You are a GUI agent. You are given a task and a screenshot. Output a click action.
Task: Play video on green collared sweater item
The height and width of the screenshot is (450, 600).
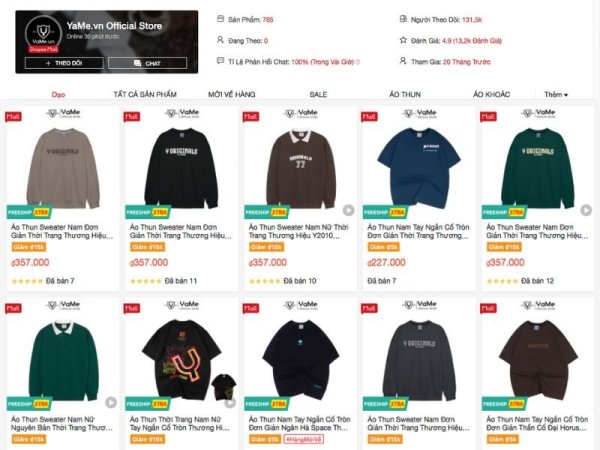(111, 403)
